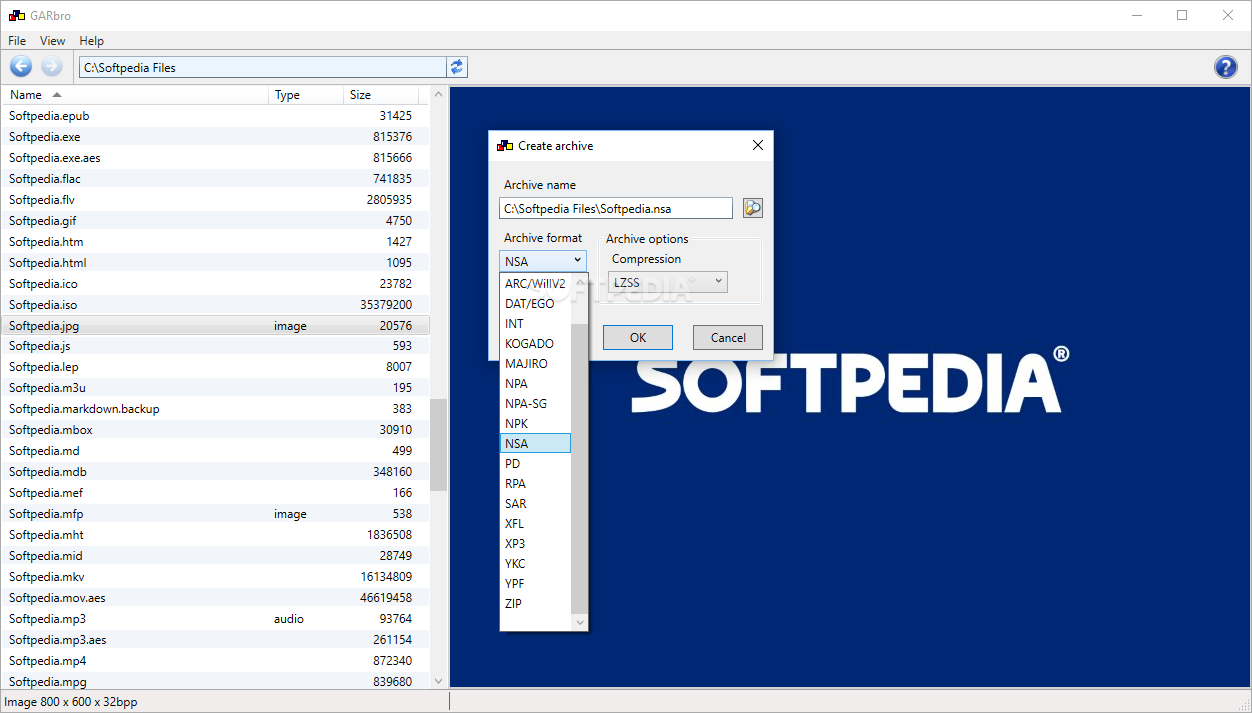Click the GARbro app icon in title bar

point(17,16)
